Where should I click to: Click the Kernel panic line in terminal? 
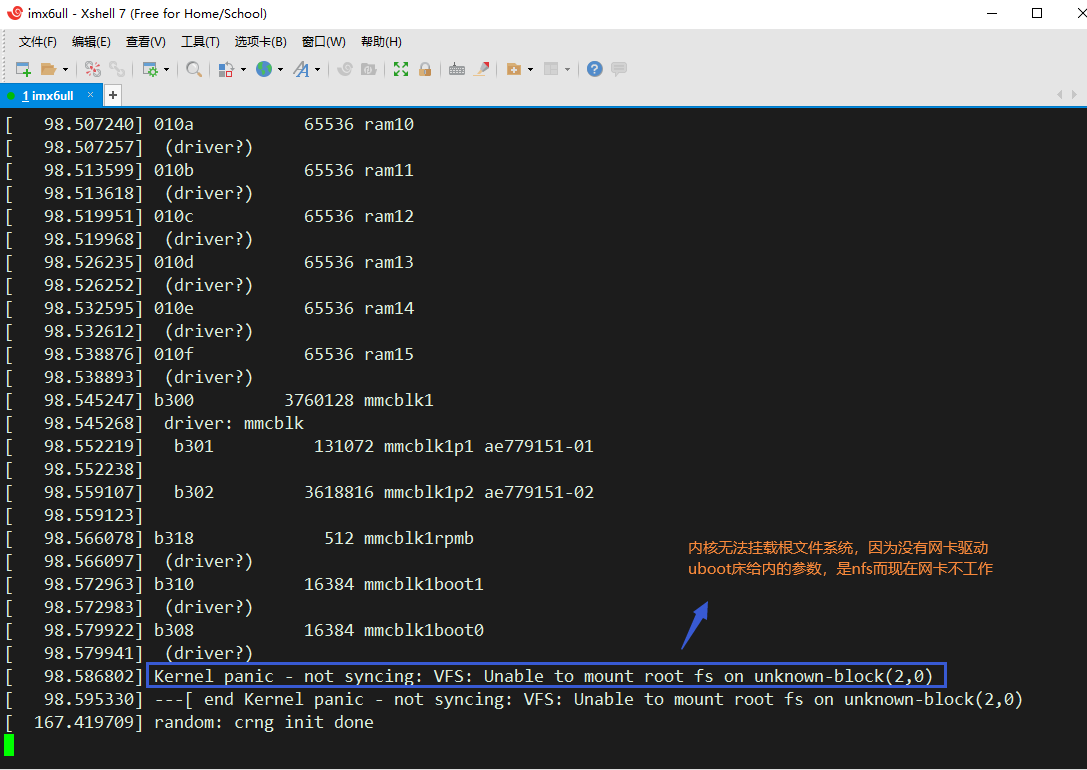(543, 676)
